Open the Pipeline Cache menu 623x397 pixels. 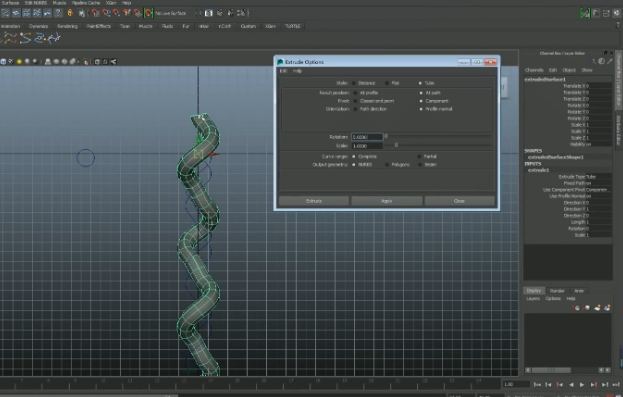tap(86, 3)
